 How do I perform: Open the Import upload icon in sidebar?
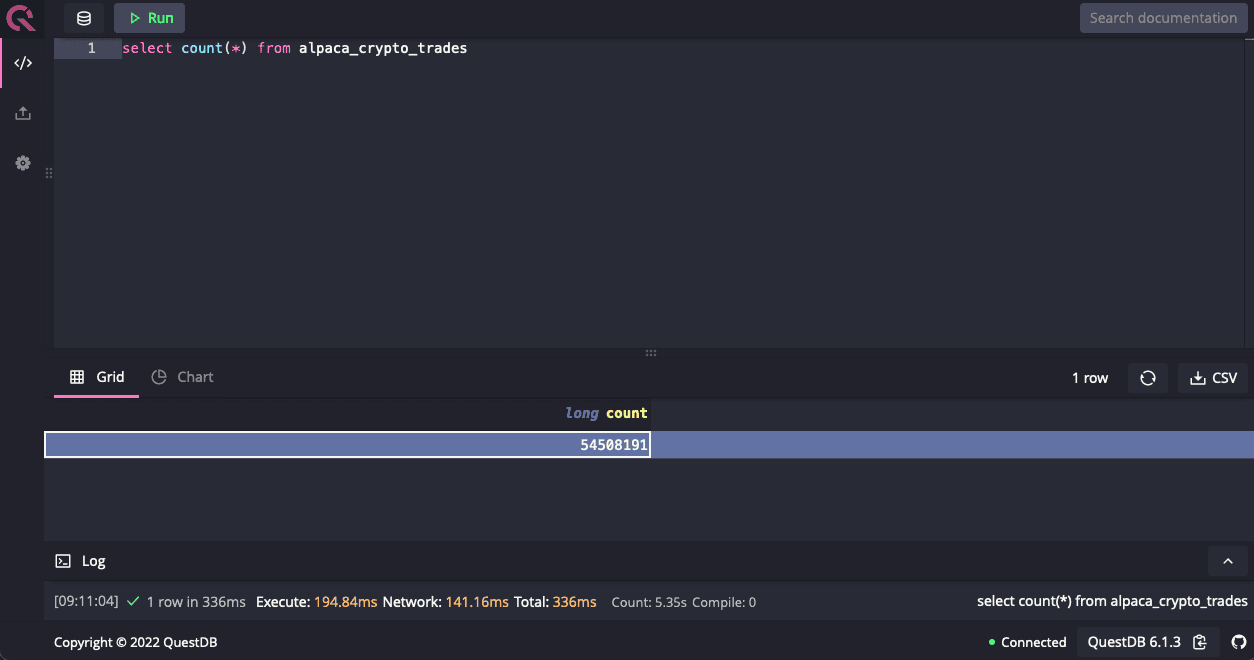coord(22,113)
